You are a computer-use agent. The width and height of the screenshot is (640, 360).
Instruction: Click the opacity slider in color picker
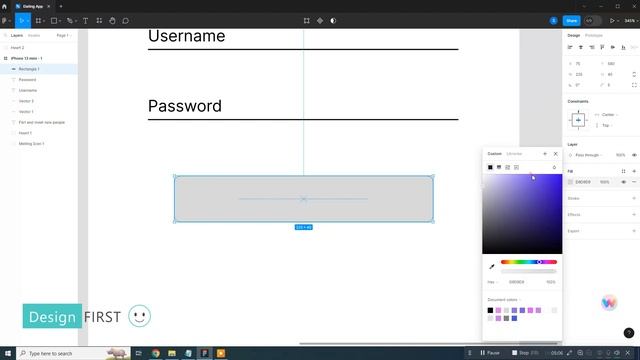[529, 271]
